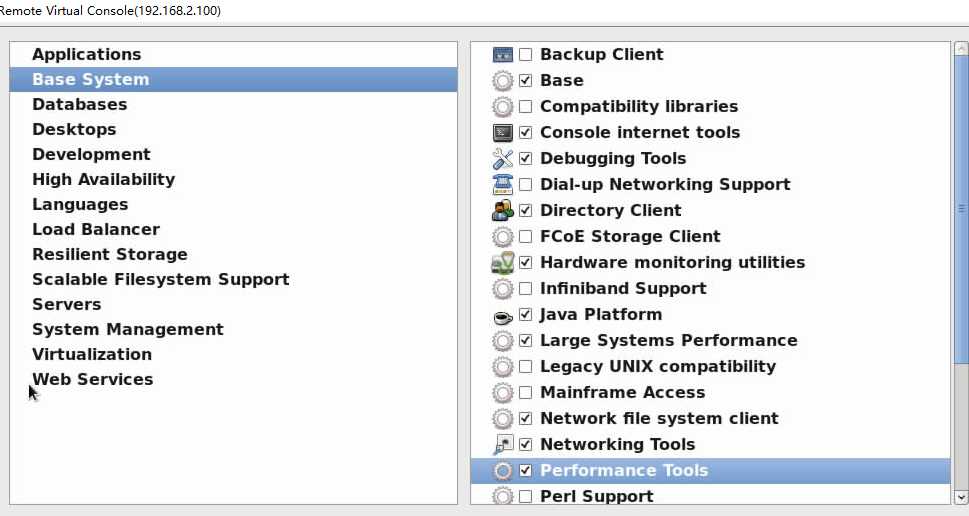
Task: Click the Dial-up Networking Support phone icon
Action: [503, 185]
